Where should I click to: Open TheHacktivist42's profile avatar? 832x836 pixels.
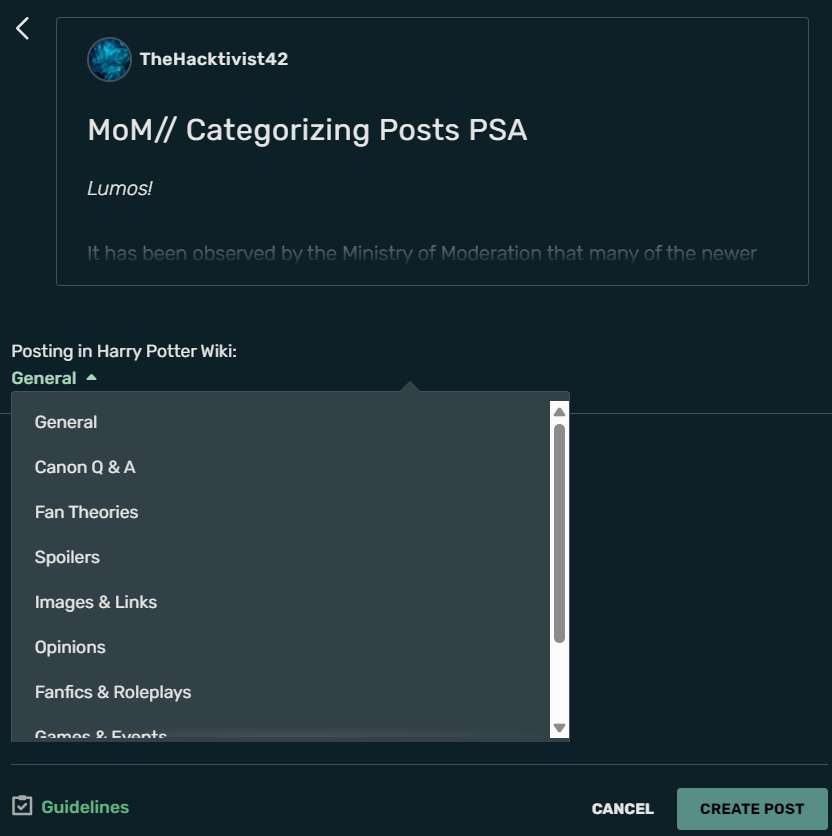click(x=109, y=59)
